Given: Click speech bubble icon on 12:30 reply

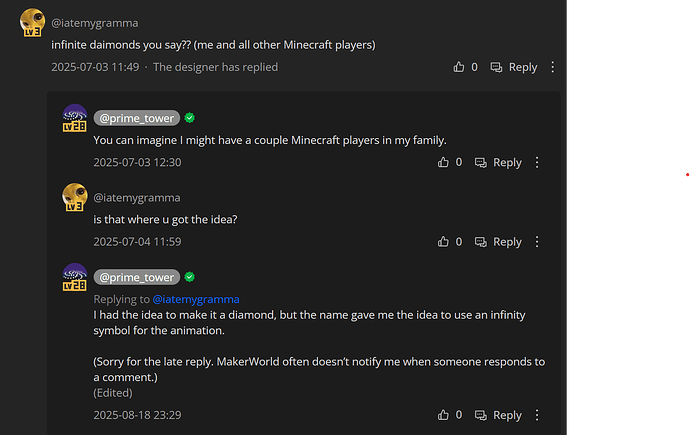Looking at the screenshot, I should coord(481,163).
